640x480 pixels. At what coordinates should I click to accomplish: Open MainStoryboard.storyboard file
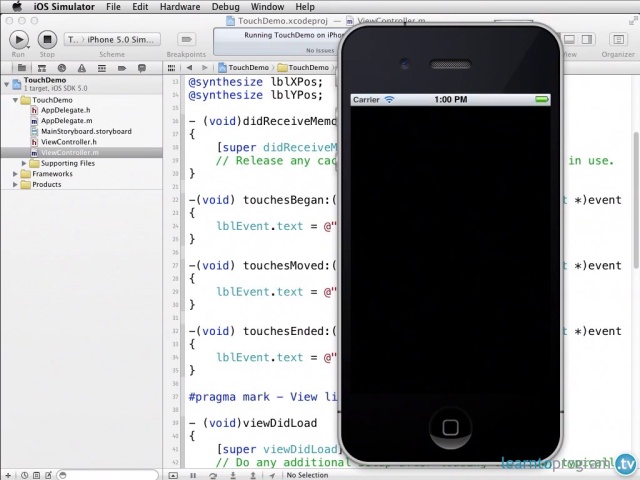[x=81, y=131]
